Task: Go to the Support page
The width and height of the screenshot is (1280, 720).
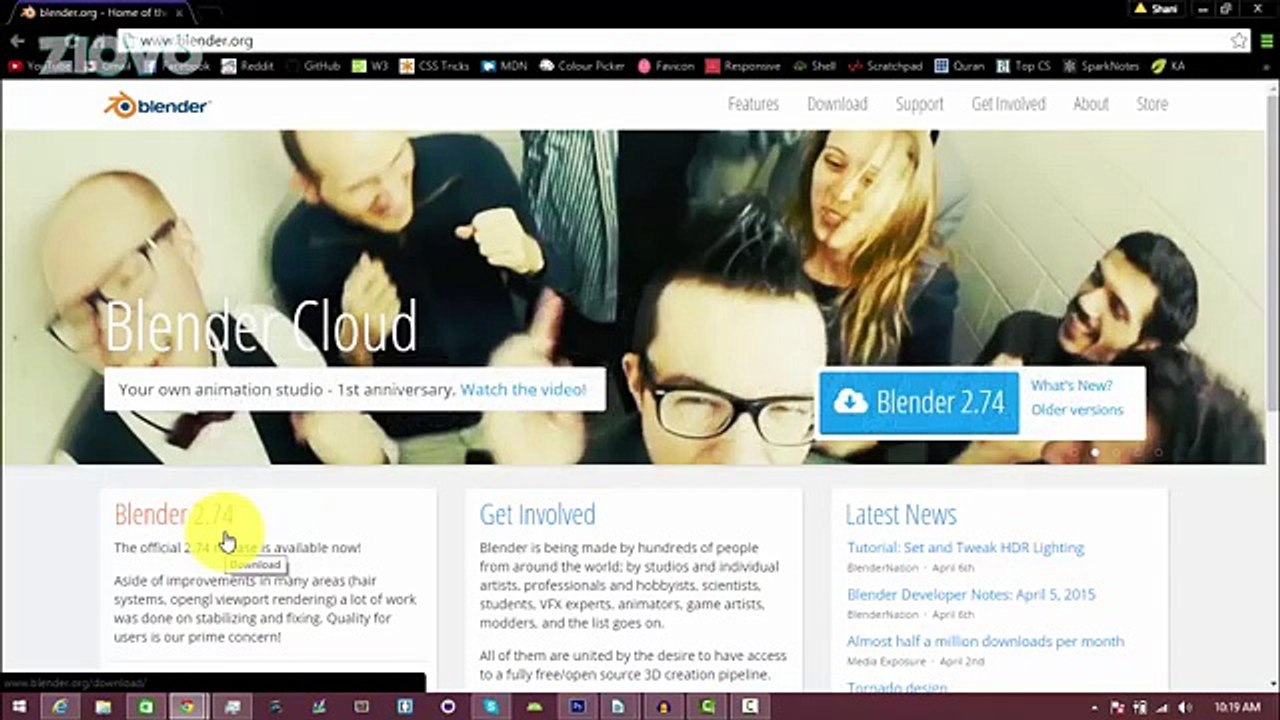Action: point(919,104)
